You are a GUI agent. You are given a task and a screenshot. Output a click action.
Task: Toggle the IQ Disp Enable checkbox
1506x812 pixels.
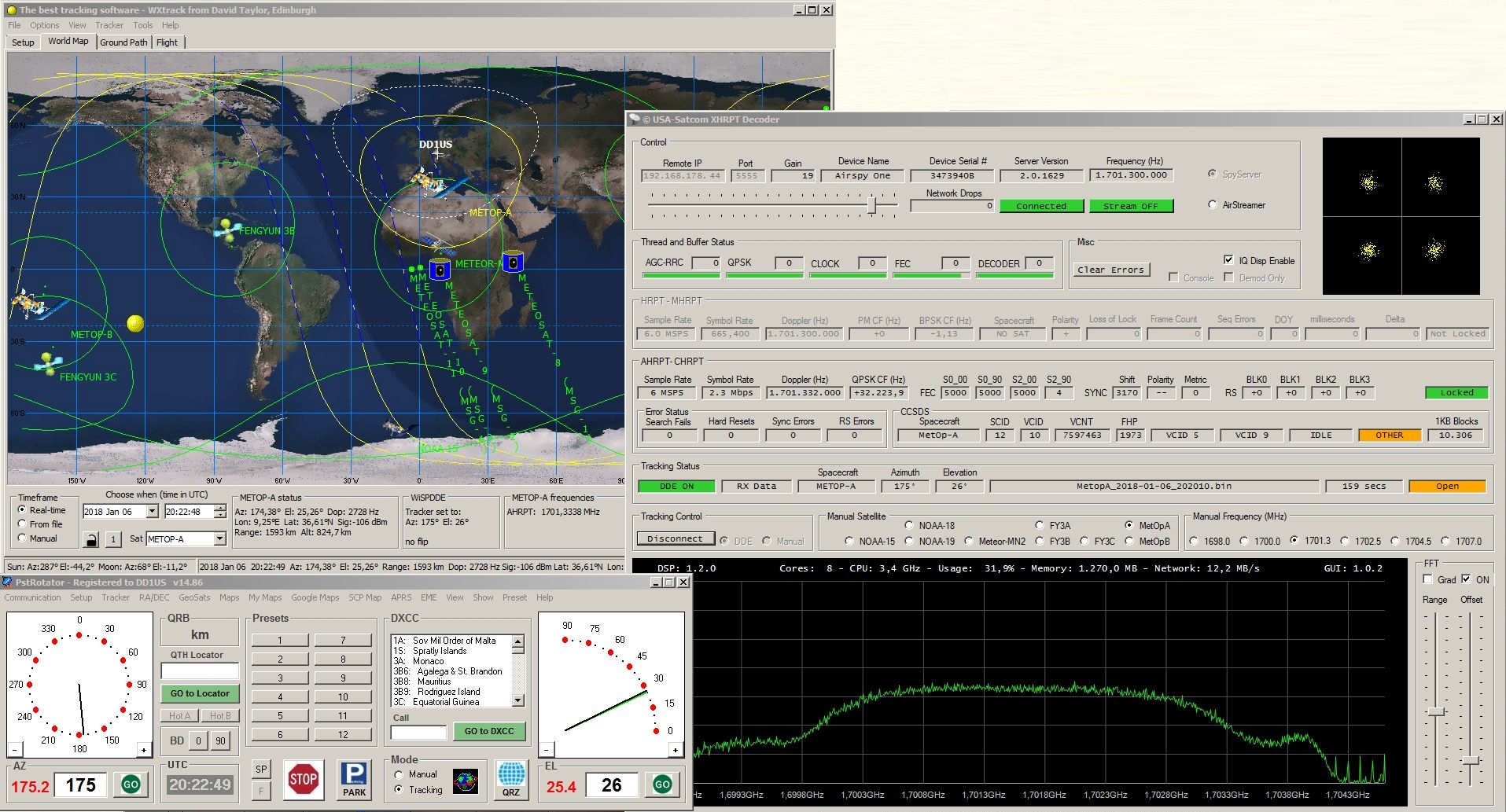1228,260
